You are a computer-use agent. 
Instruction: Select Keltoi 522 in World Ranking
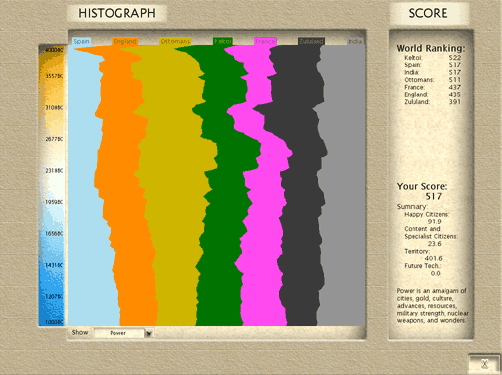(432, 58)
